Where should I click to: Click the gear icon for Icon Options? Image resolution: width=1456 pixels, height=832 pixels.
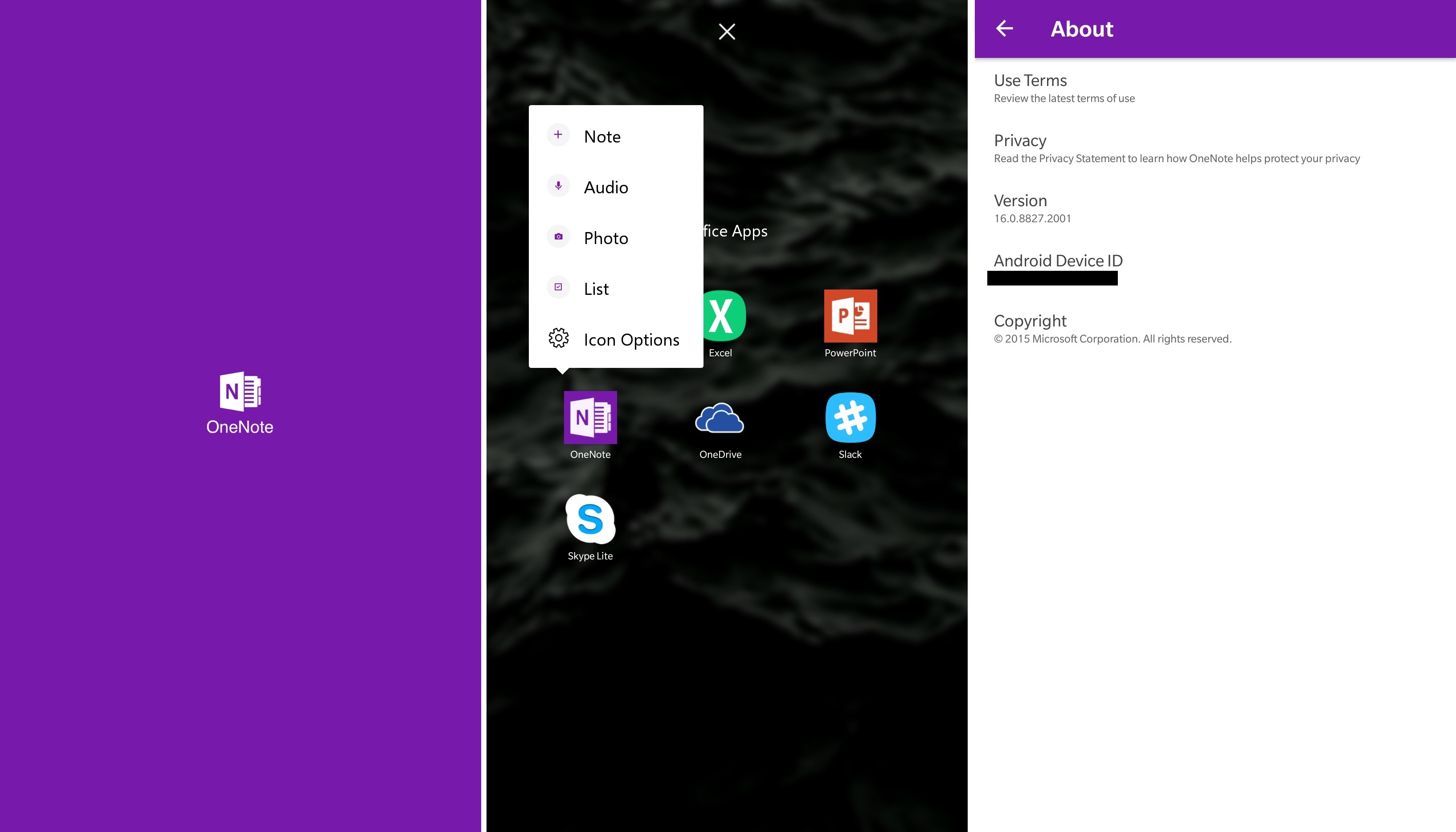tap(558, 338)
